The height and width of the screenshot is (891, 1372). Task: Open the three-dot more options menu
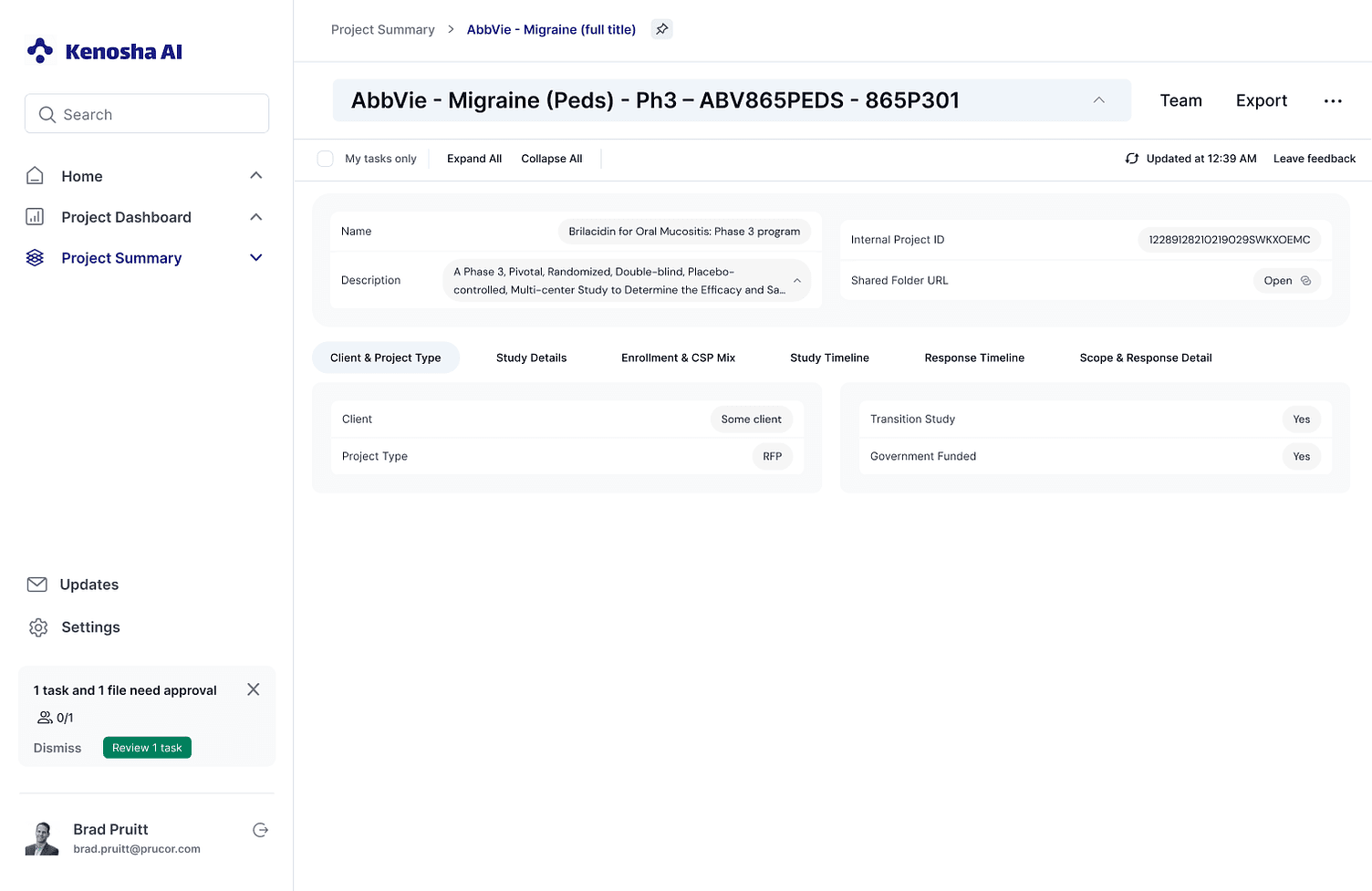1333,101
